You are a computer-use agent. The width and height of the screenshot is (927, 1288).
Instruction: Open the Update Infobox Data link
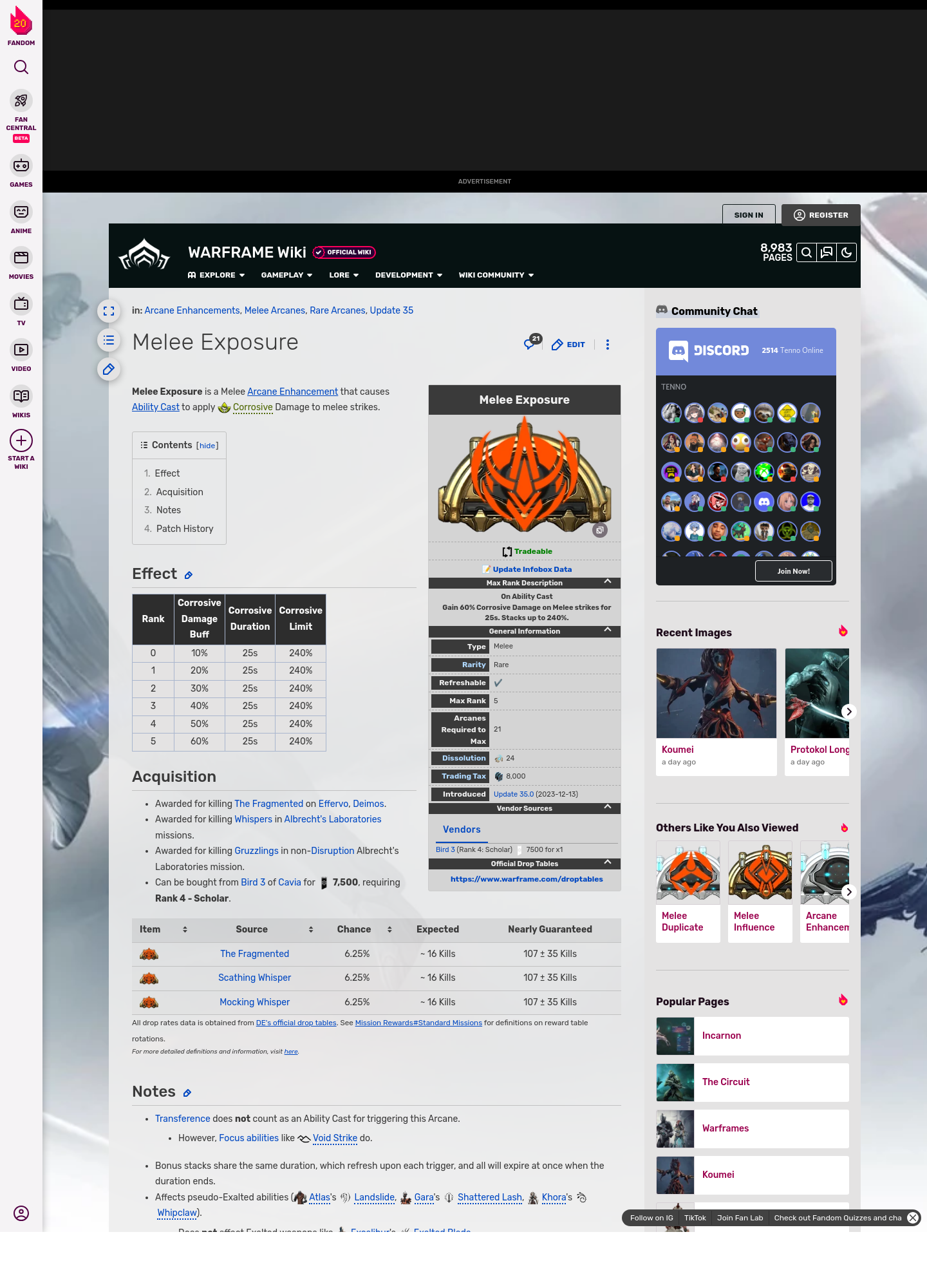tap(532, 569)
